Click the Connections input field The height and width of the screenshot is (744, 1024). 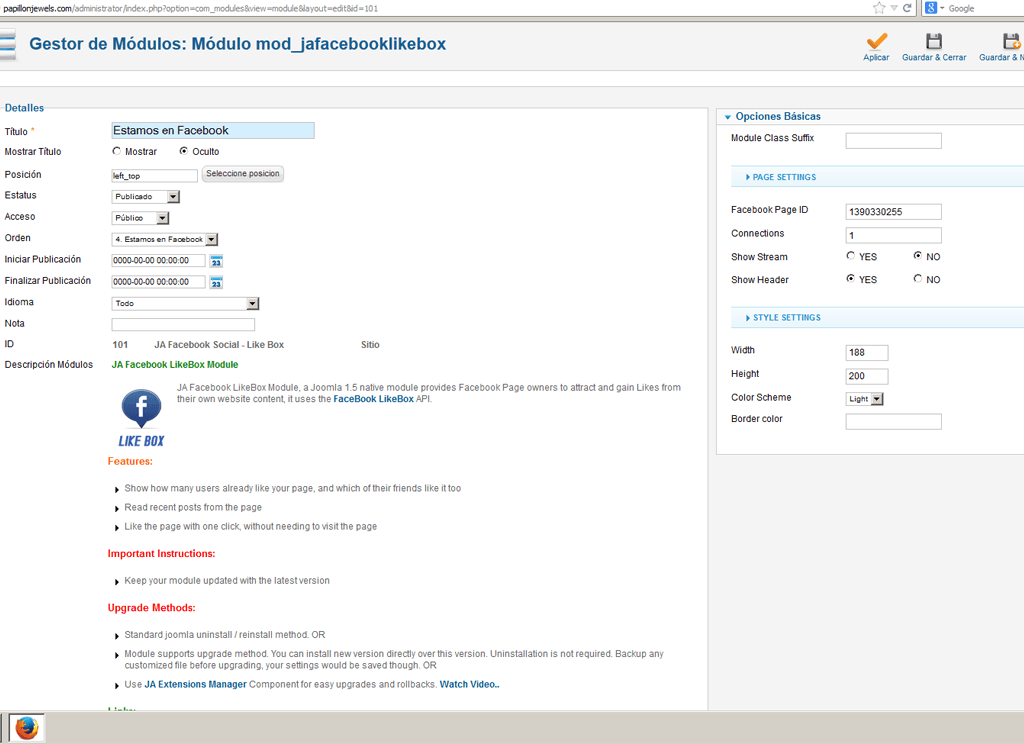pyautogui.click(x=893, y=235)
